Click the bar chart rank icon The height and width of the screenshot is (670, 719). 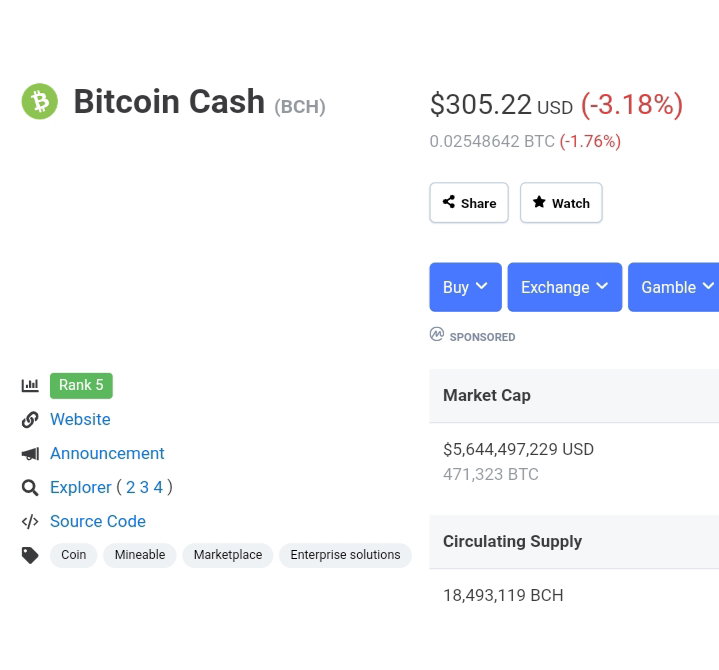30,385
